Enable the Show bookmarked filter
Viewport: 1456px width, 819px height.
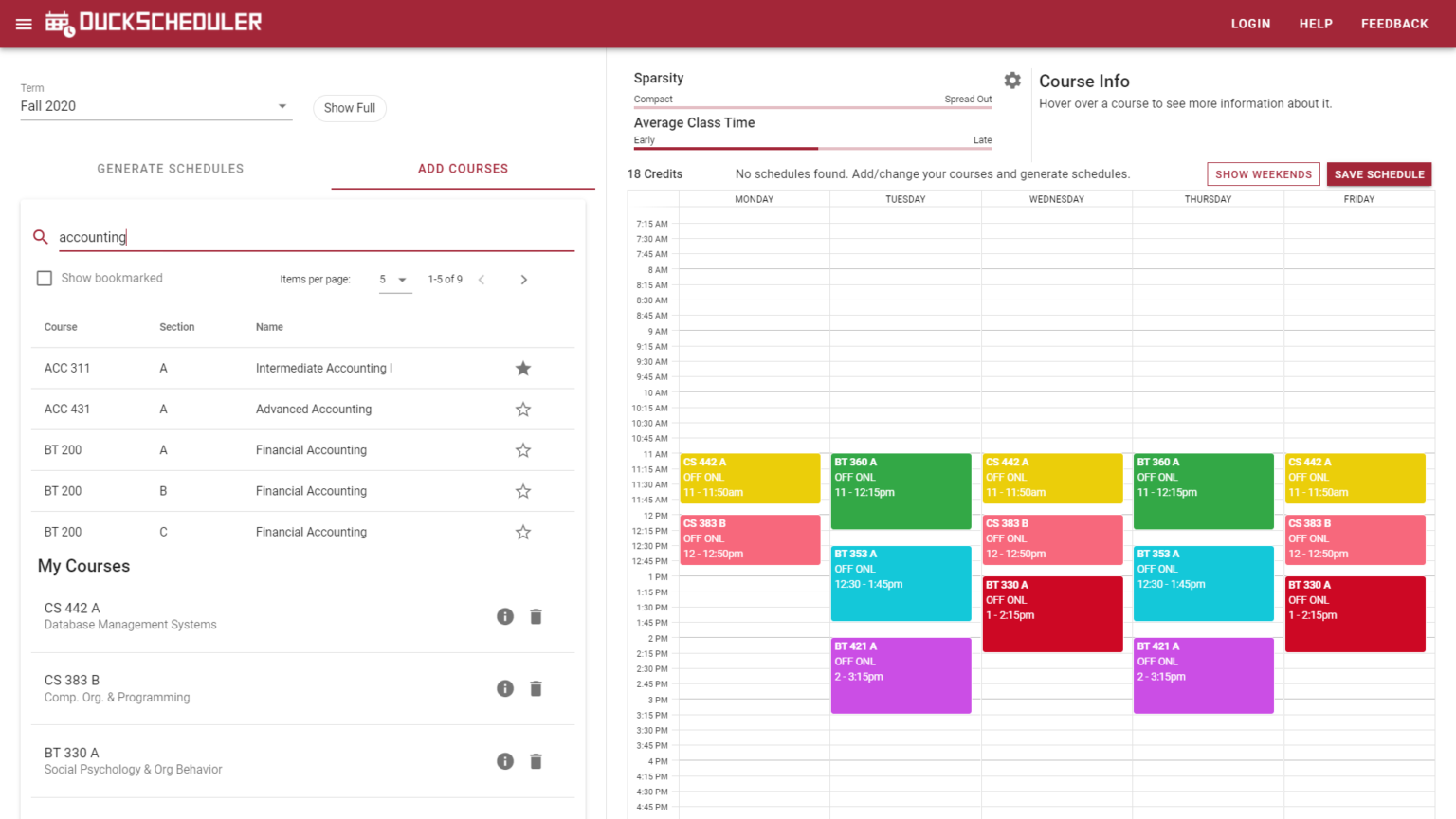(x=44, y=278)
